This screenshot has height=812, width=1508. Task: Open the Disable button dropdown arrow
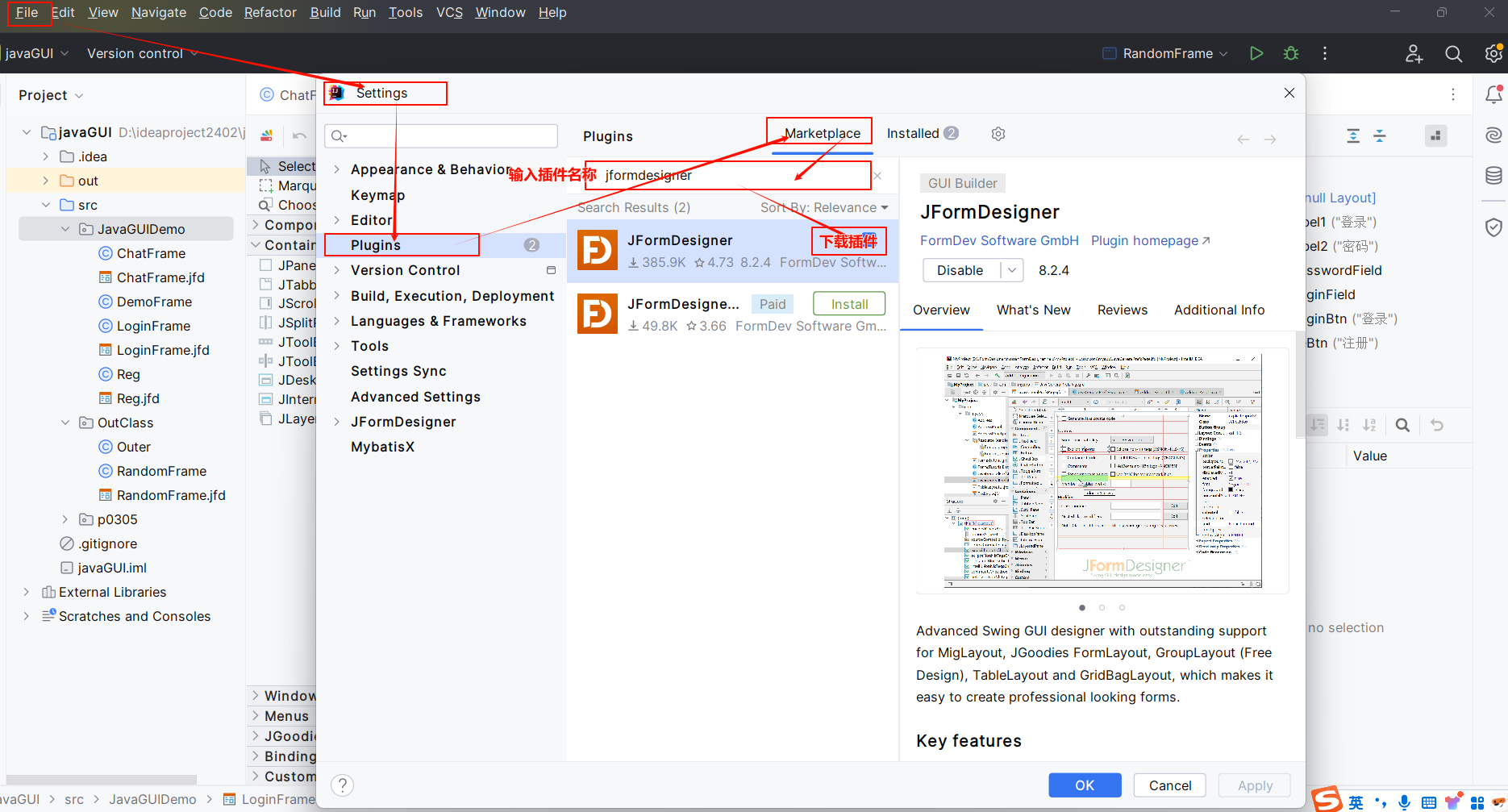click(1012, 270)
